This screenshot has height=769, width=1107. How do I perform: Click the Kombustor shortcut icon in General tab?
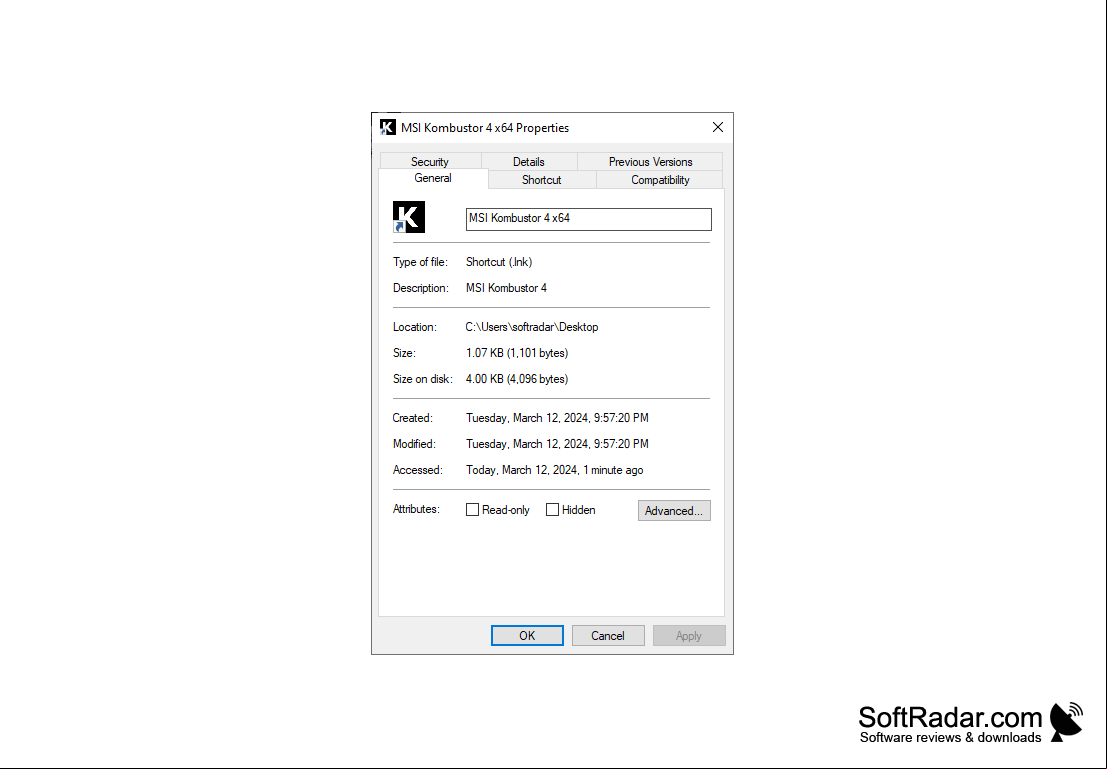(x=409, y=217)
